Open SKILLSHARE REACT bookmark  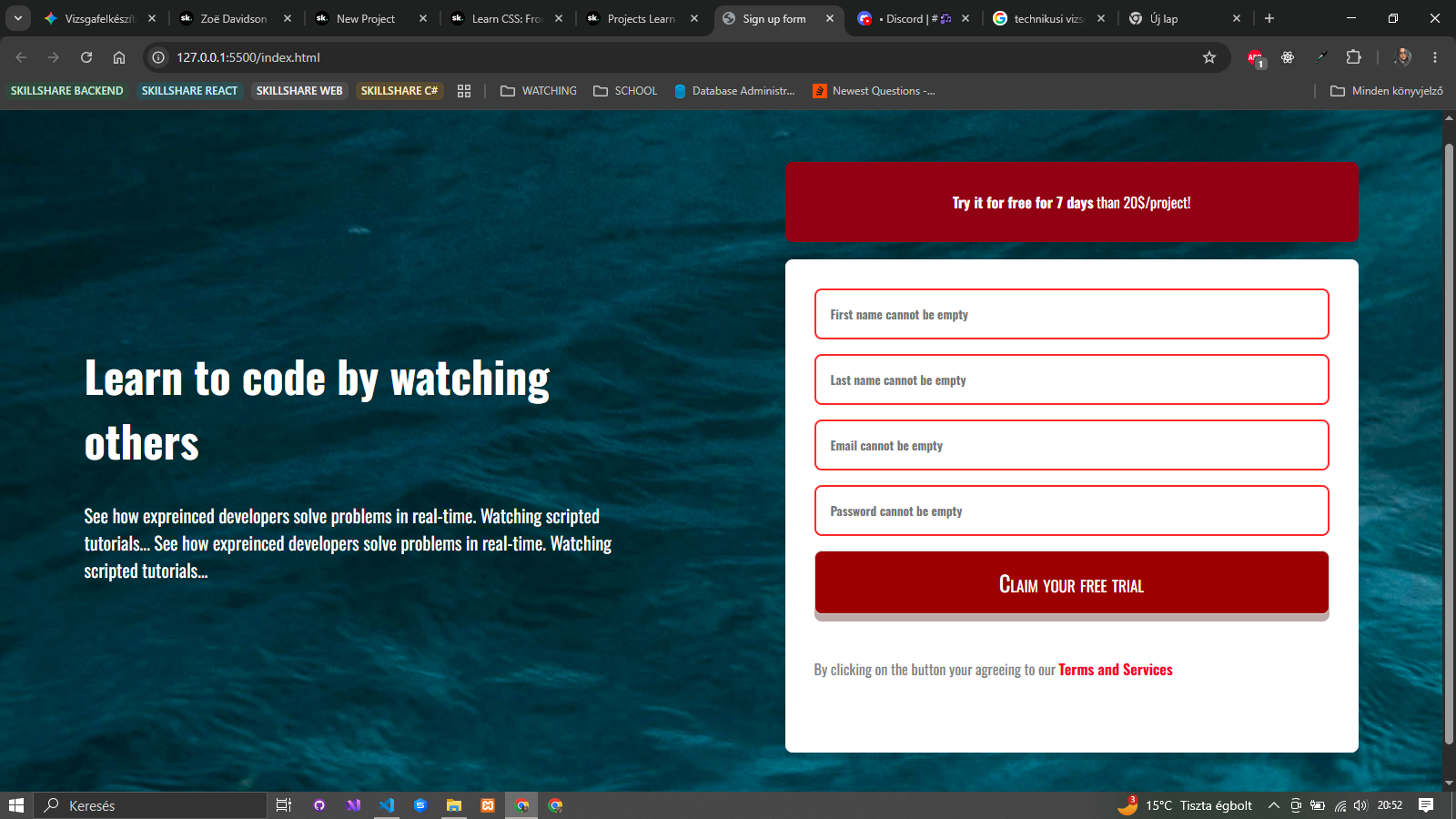click(x=189, y=91)
